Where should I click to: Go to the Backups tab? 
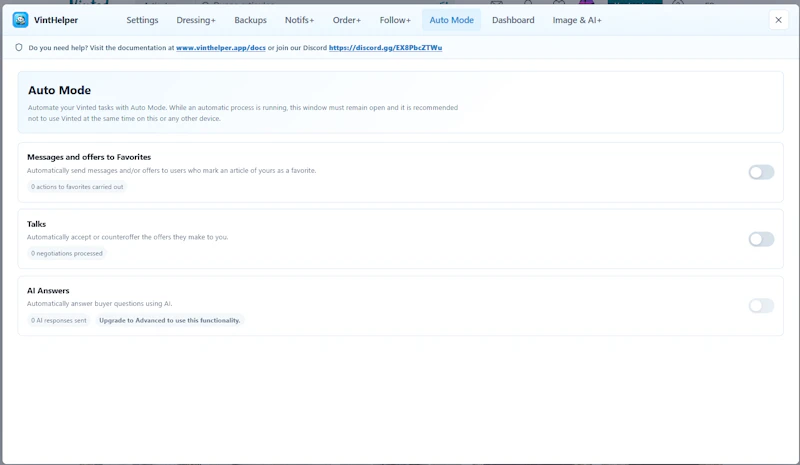[x=251, y=20]
